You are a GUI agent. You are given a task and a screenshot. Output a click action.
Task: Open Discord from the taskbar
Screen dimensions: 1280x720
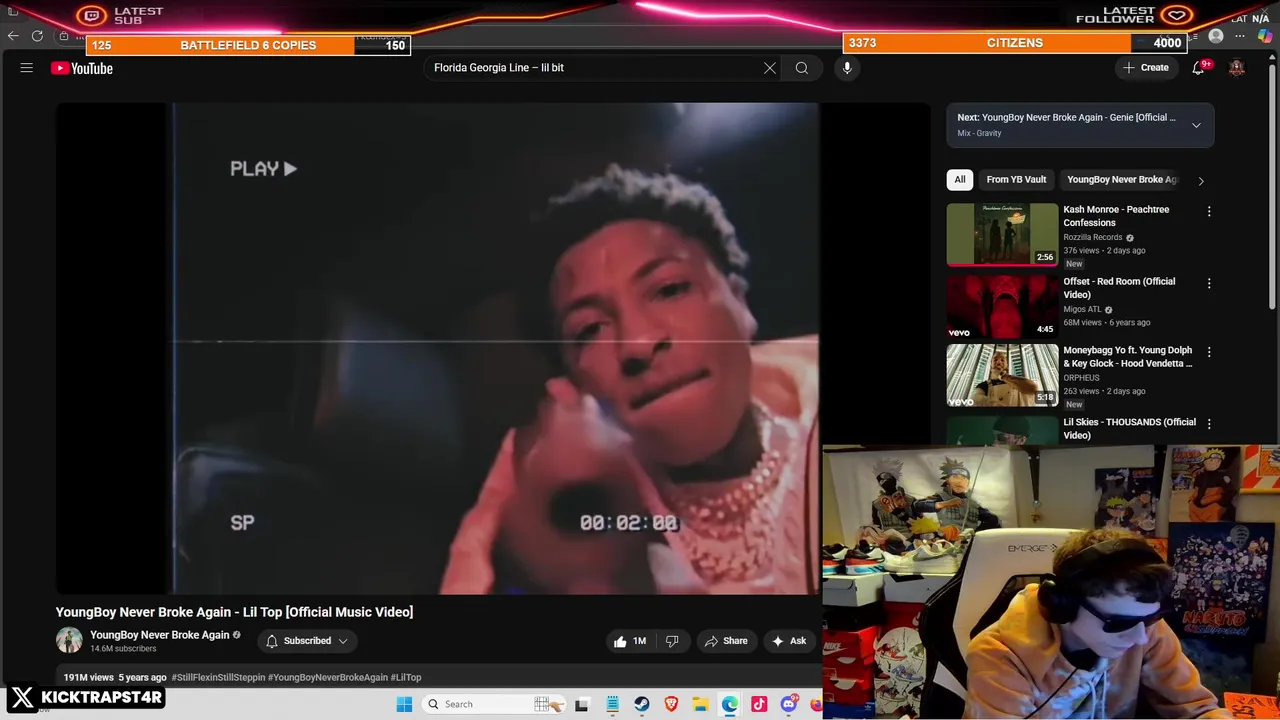coord(789,704)
